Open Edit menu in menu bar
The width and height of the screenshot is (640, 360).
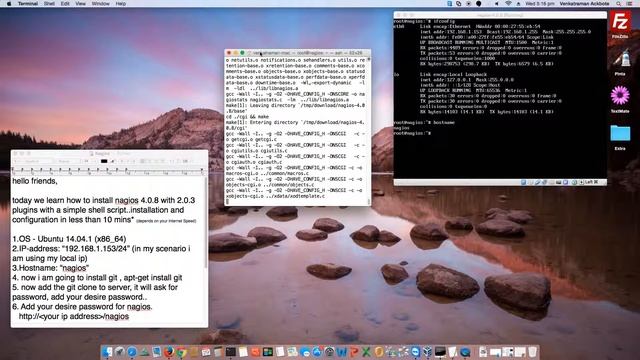coord(65,3)
